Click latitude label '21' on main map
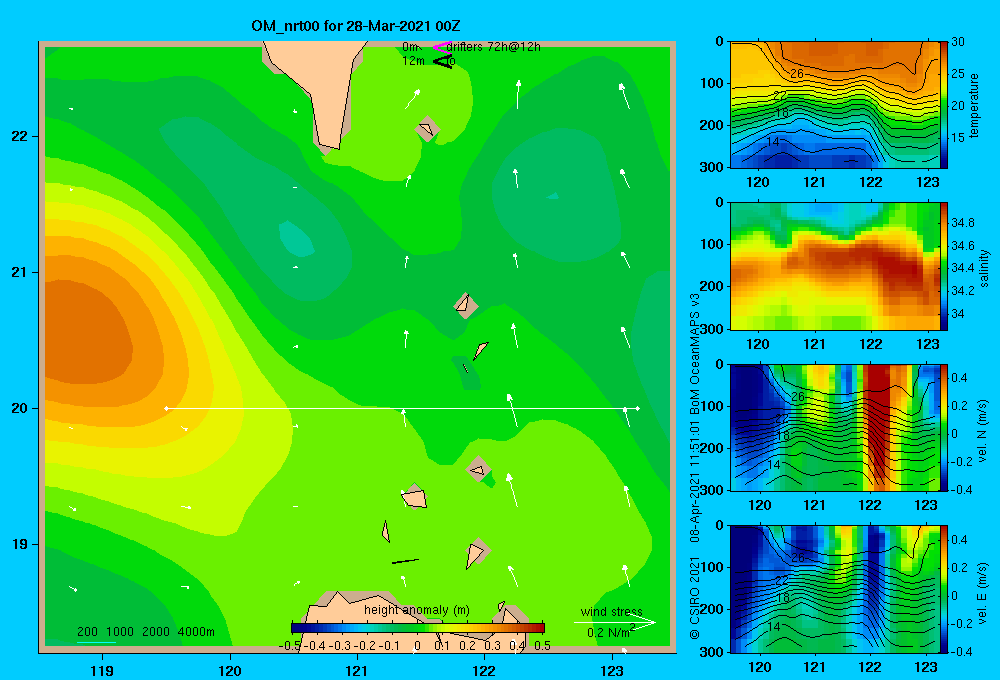This screenshot has width=1000, height=680. (x=19, y=272)
